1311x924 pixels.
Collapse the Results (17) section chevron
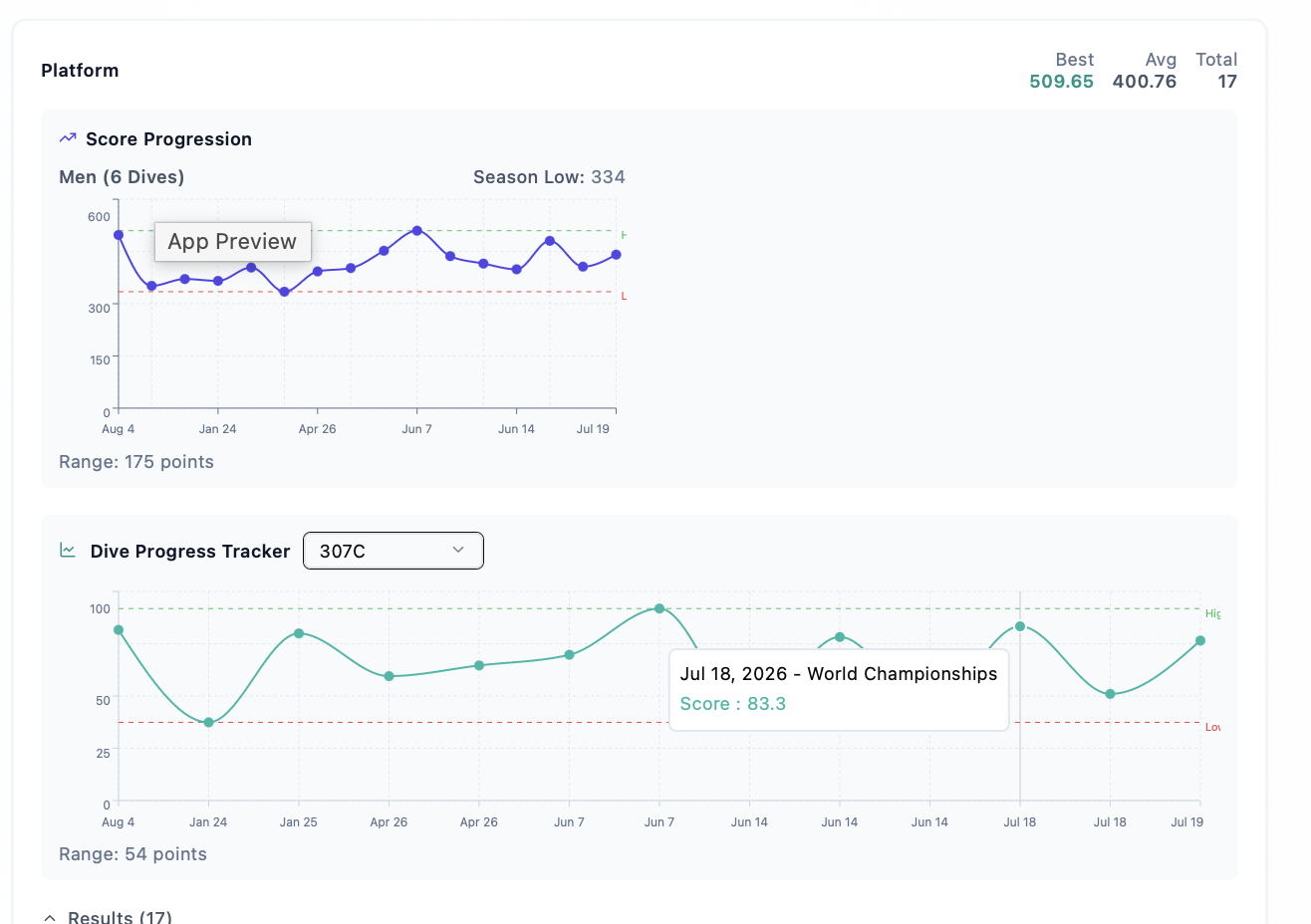(x=50, y=917)
